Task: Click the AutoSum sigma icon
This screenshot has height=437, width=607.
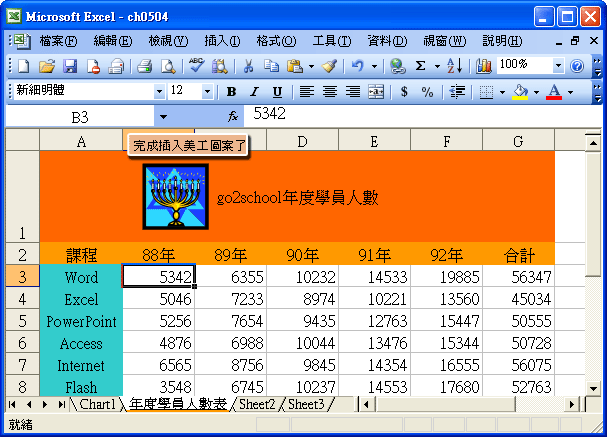Action: (x=421, y=66)
